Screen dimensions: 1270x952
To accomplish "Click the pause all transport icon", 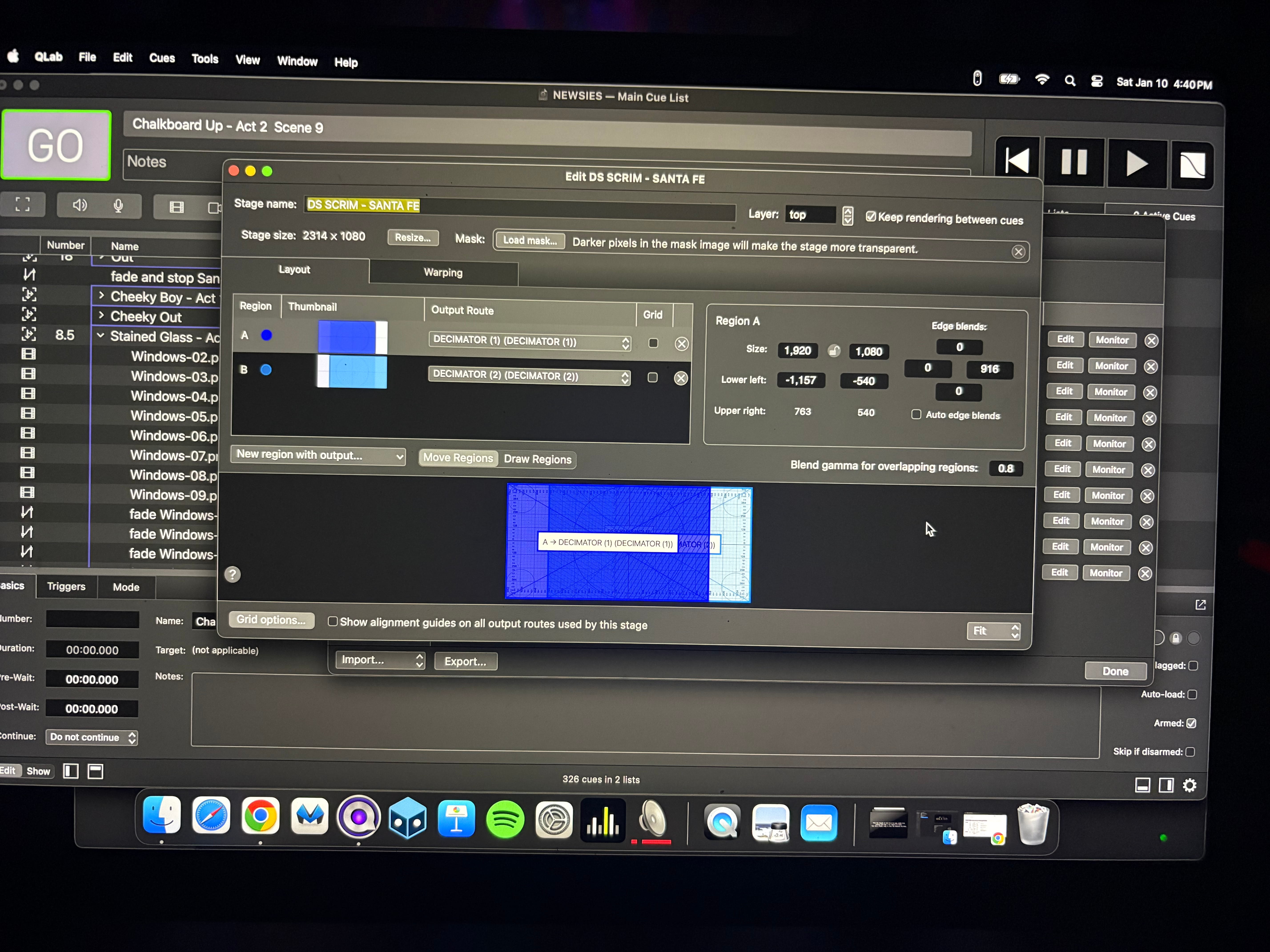I will 1074,162.
